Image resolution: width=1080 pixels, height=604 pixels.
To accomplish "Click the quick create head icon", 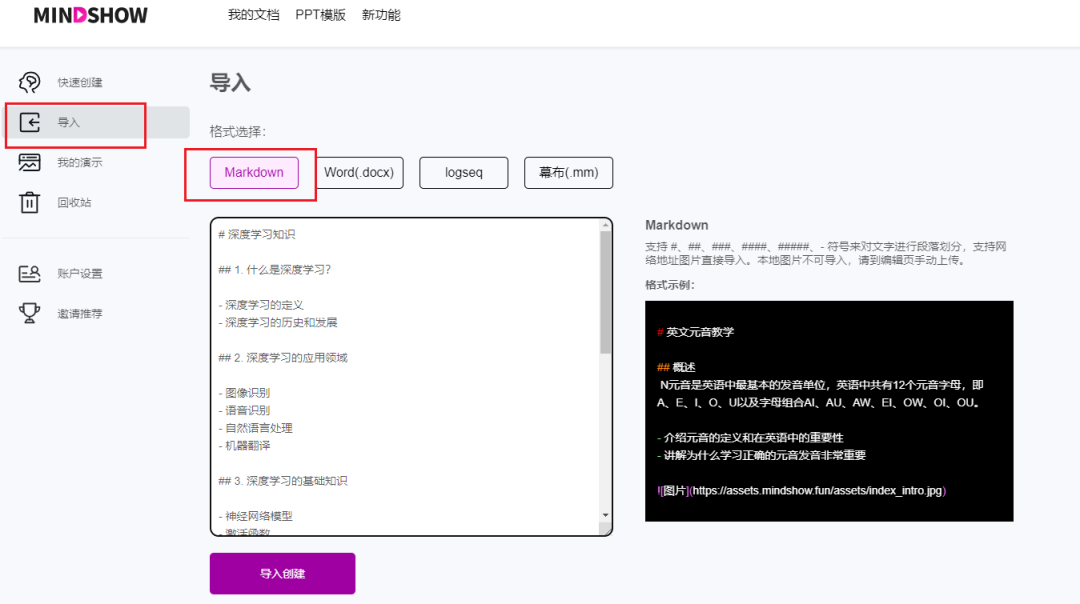I will coord(30,82).
